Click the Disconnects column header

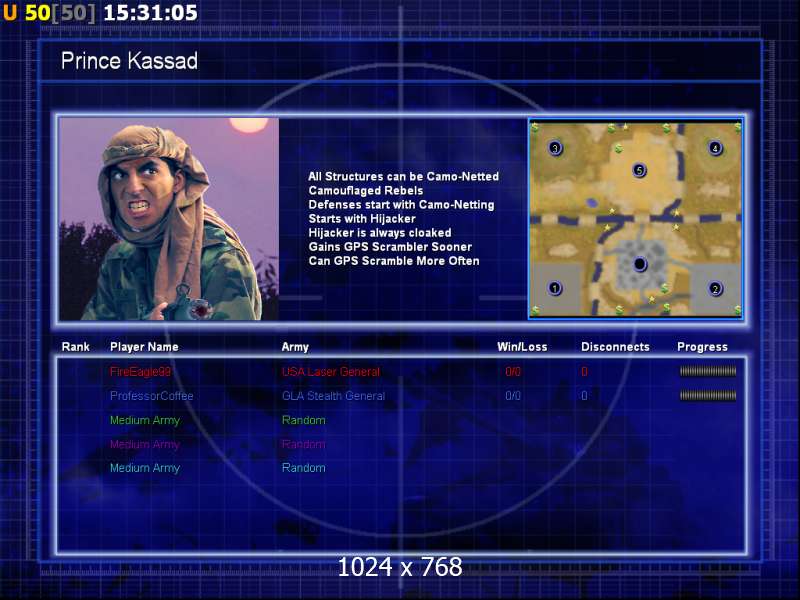click(x=615, y=347)
